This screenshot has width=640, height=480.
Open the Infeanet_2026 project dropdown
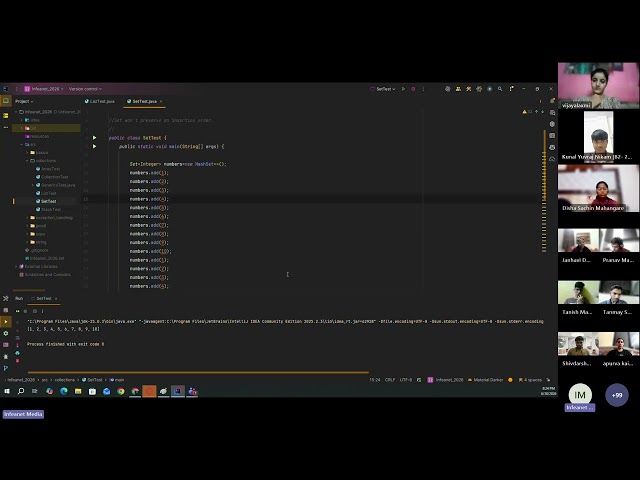(x=44, y=89)
